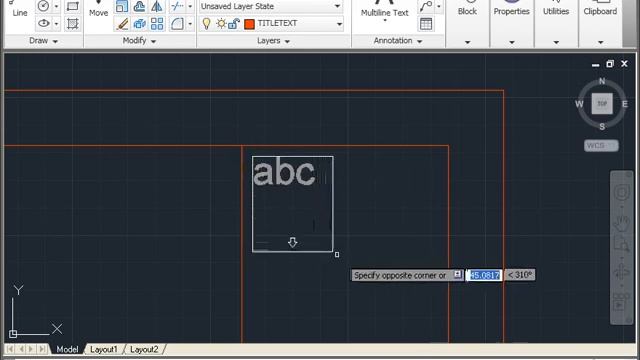Pick the Ellipse tool in Draw panel
The image size is (640, 360).
[x=43, y=23]
